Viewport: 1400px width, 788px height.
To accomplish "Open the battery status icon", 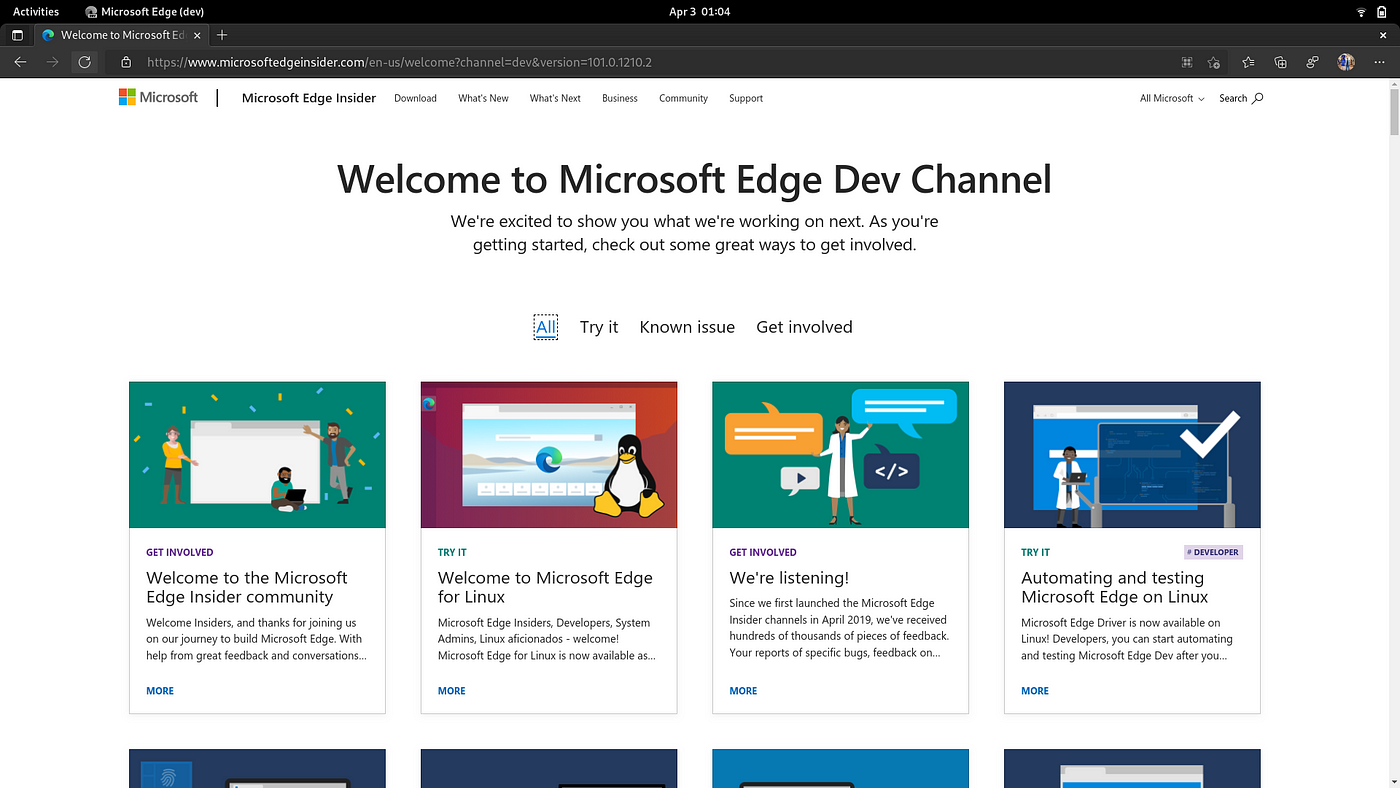I will coord(1382,12).
